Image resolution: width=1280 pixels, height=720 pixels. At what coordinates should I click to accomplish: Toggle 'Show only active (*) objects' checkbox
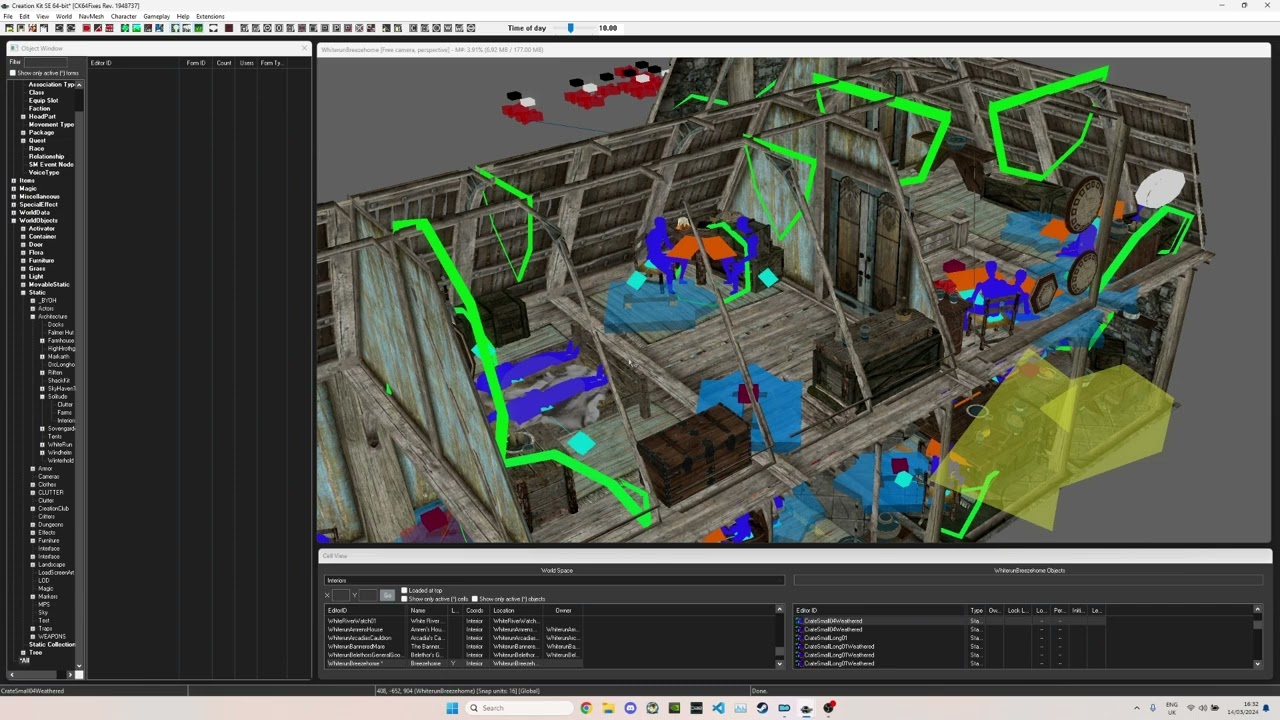(475, 599)
